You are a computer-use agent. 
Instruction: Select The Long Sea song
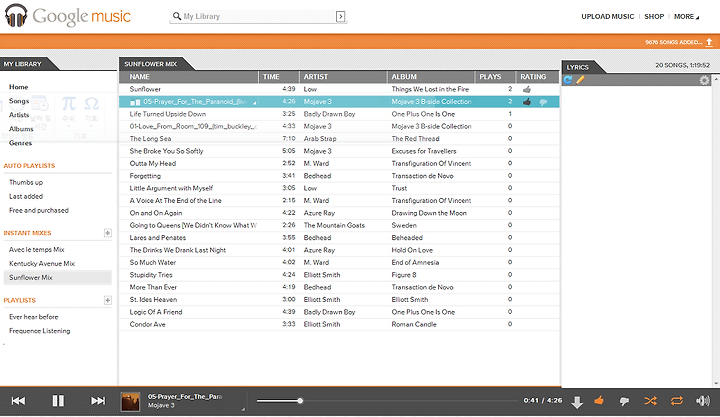[x=150, y=139]
